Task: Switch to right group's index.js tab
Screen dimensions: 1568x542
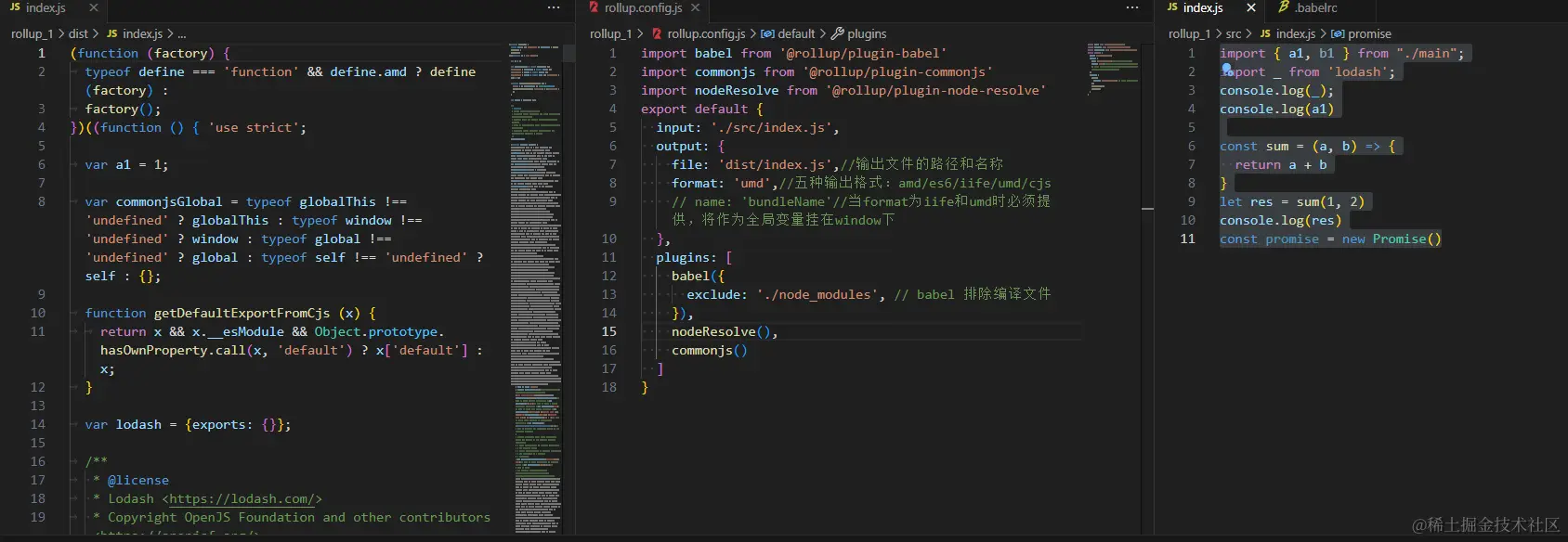Action: click(x=1203, y=7)
